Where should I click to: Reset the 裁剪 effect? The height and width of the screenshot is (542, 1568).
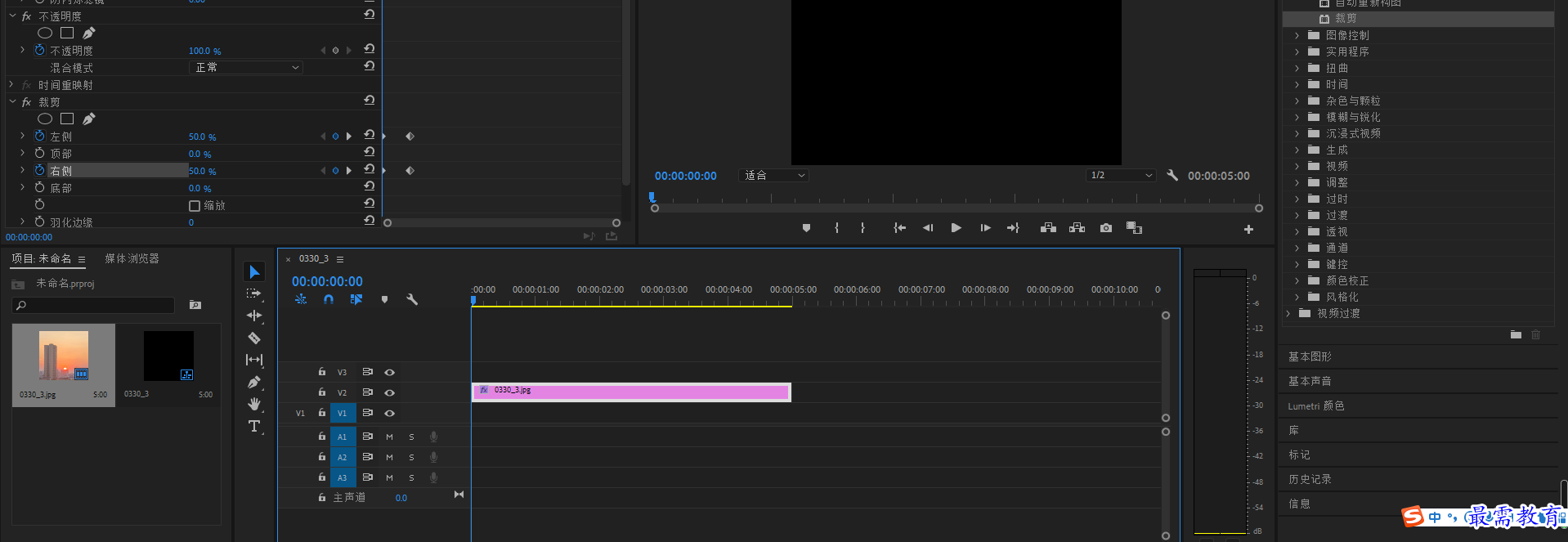(370, 101)
